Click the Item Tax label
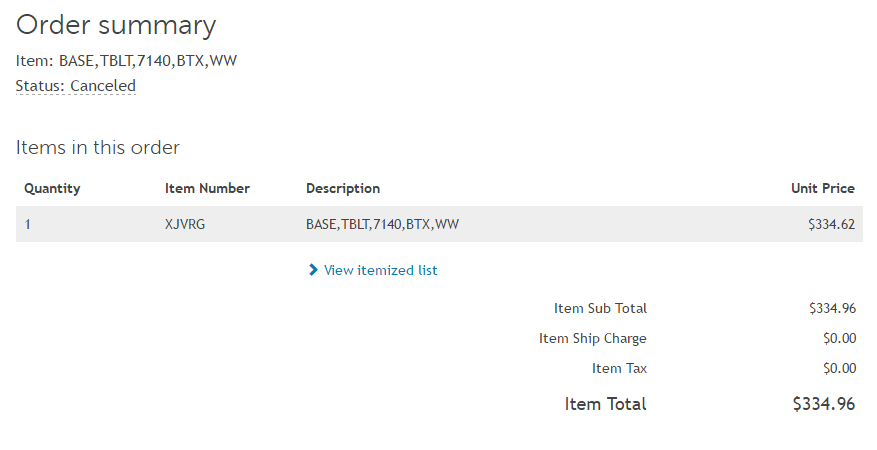The image size is (877, 450). (x=619, y=368)
